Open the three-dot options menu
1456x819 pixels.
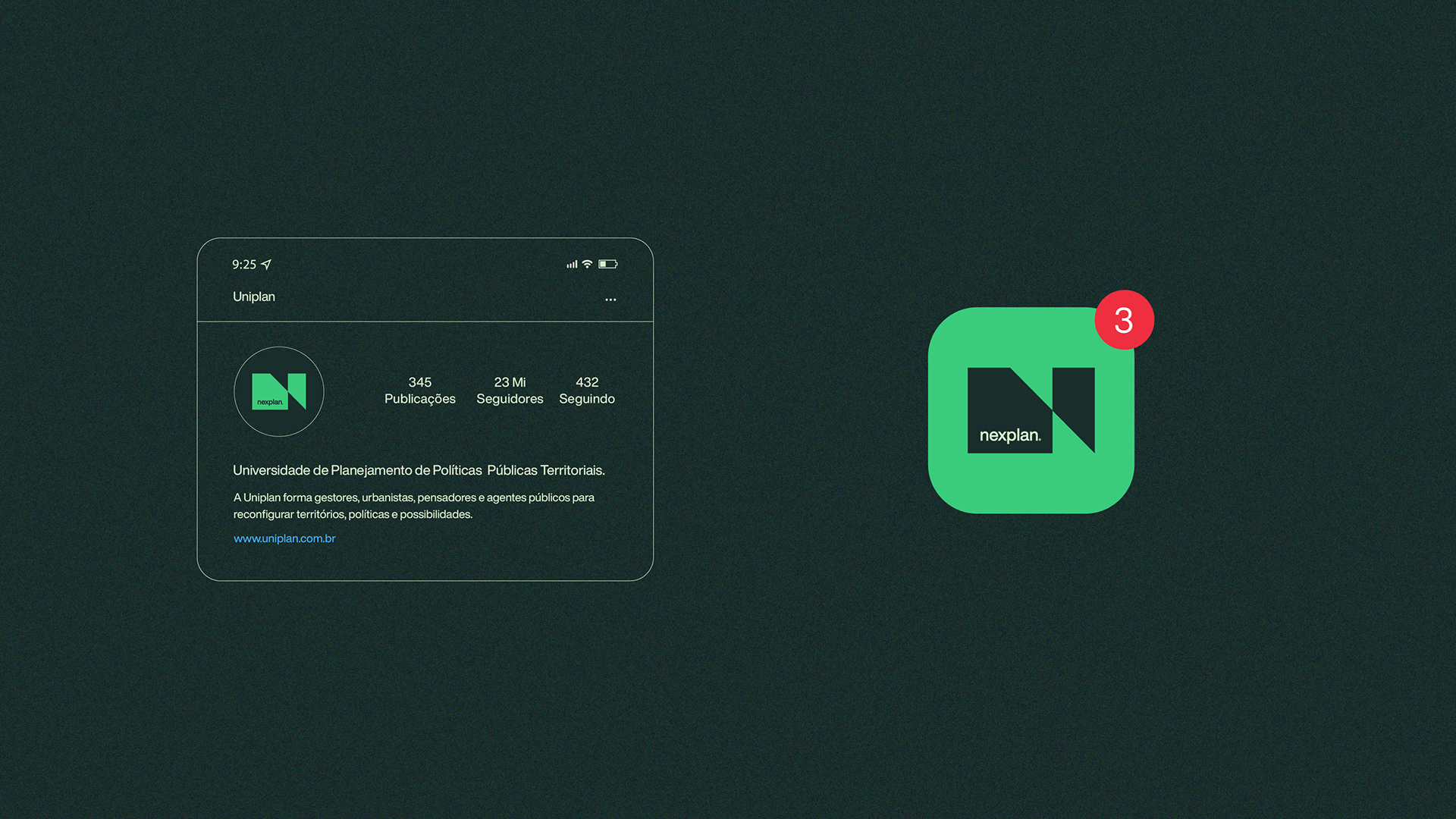point(610,300)
